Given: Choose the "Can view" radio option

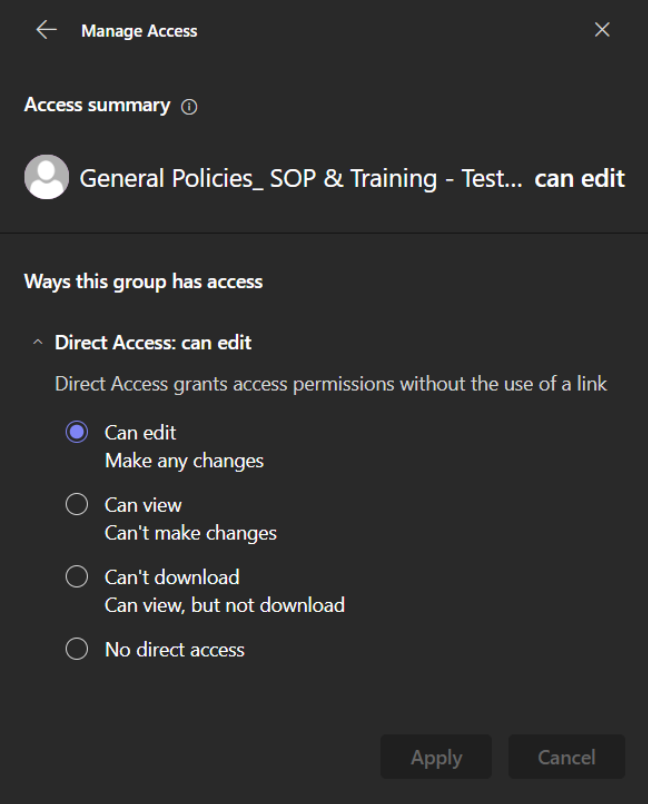Looking at the screenshot, I should point(77,505).
